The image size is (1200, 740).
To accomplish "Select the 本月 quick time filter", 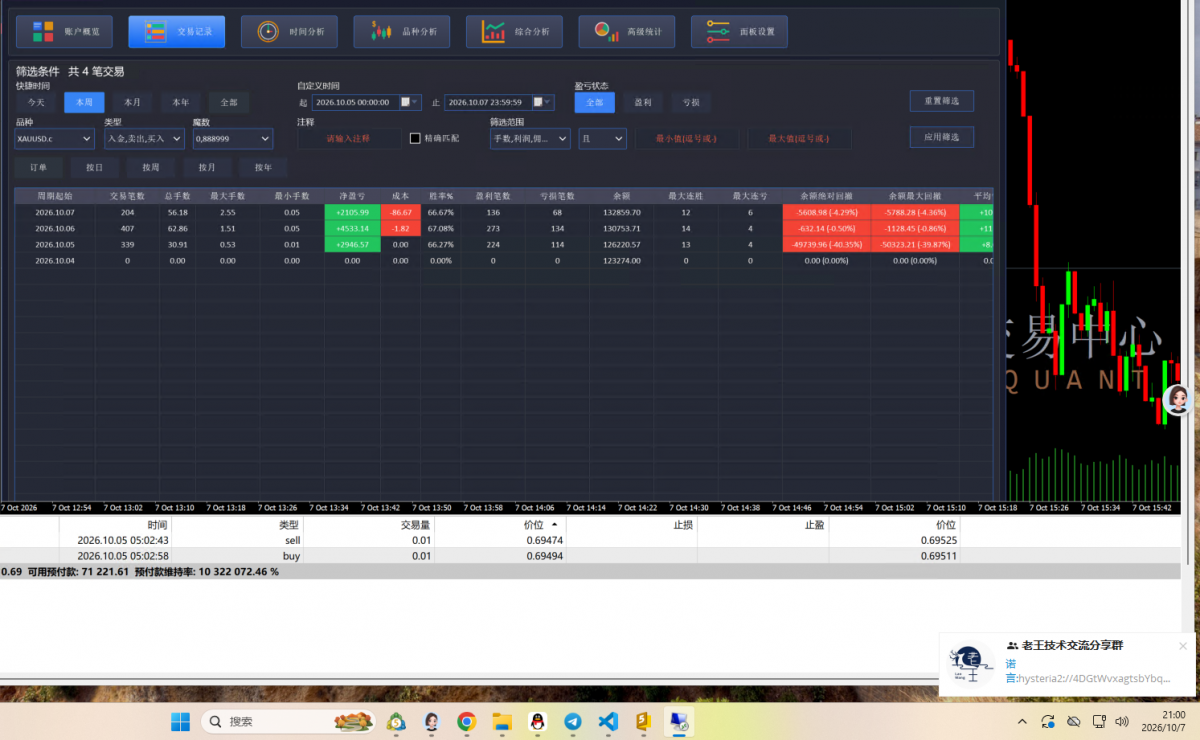I will pyautogui.click(x=132, y=102).
